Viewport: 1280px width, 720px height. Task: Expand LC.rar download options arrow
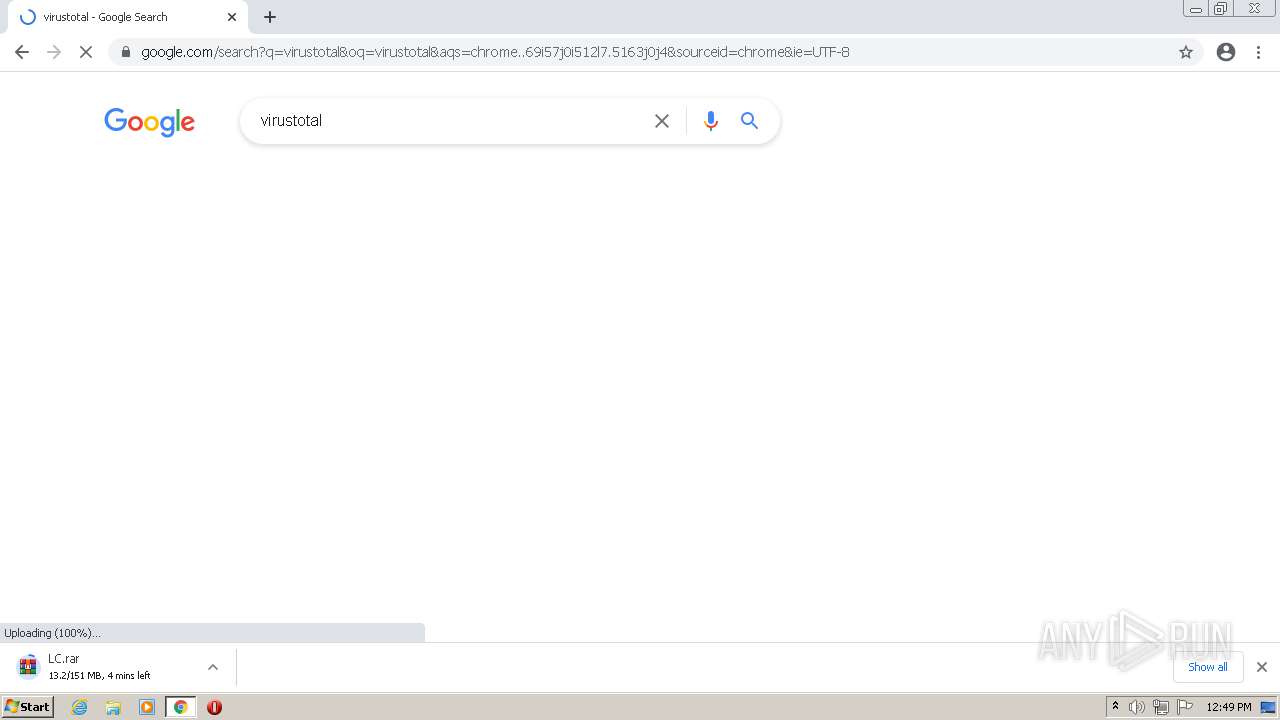pos(213,667)
